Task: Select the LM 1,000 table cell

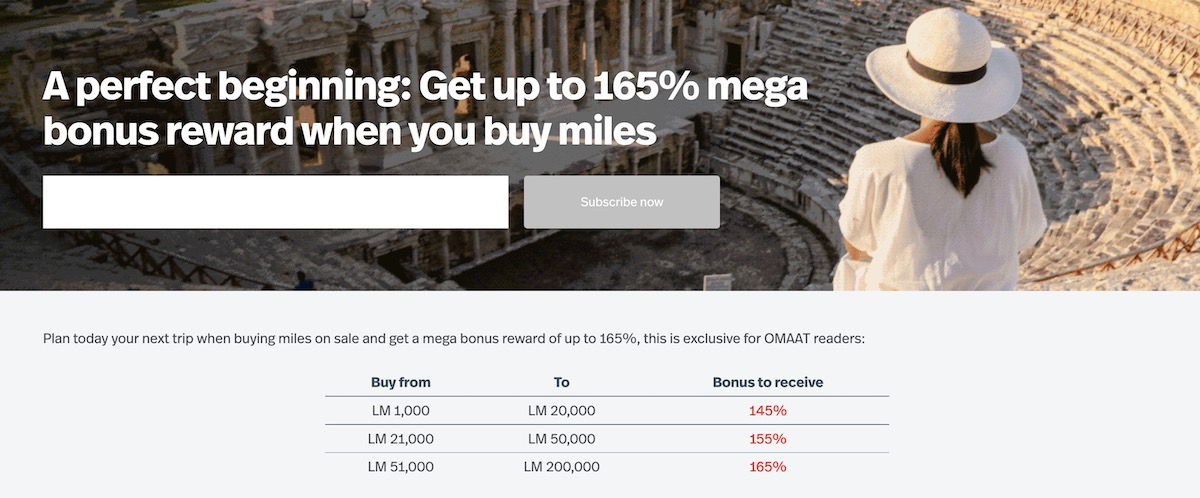Action: pyautogui.click(x=401, y=410)
